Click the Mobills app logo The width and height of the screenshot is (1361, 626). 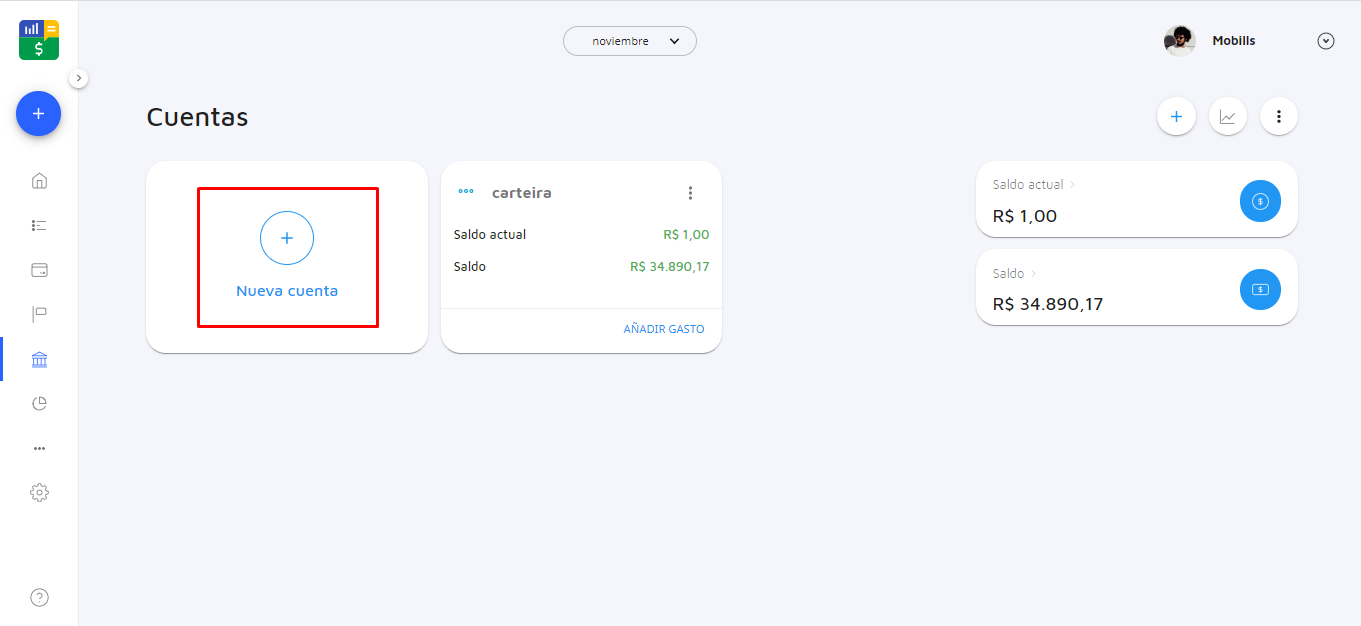(x=39, y=39)
